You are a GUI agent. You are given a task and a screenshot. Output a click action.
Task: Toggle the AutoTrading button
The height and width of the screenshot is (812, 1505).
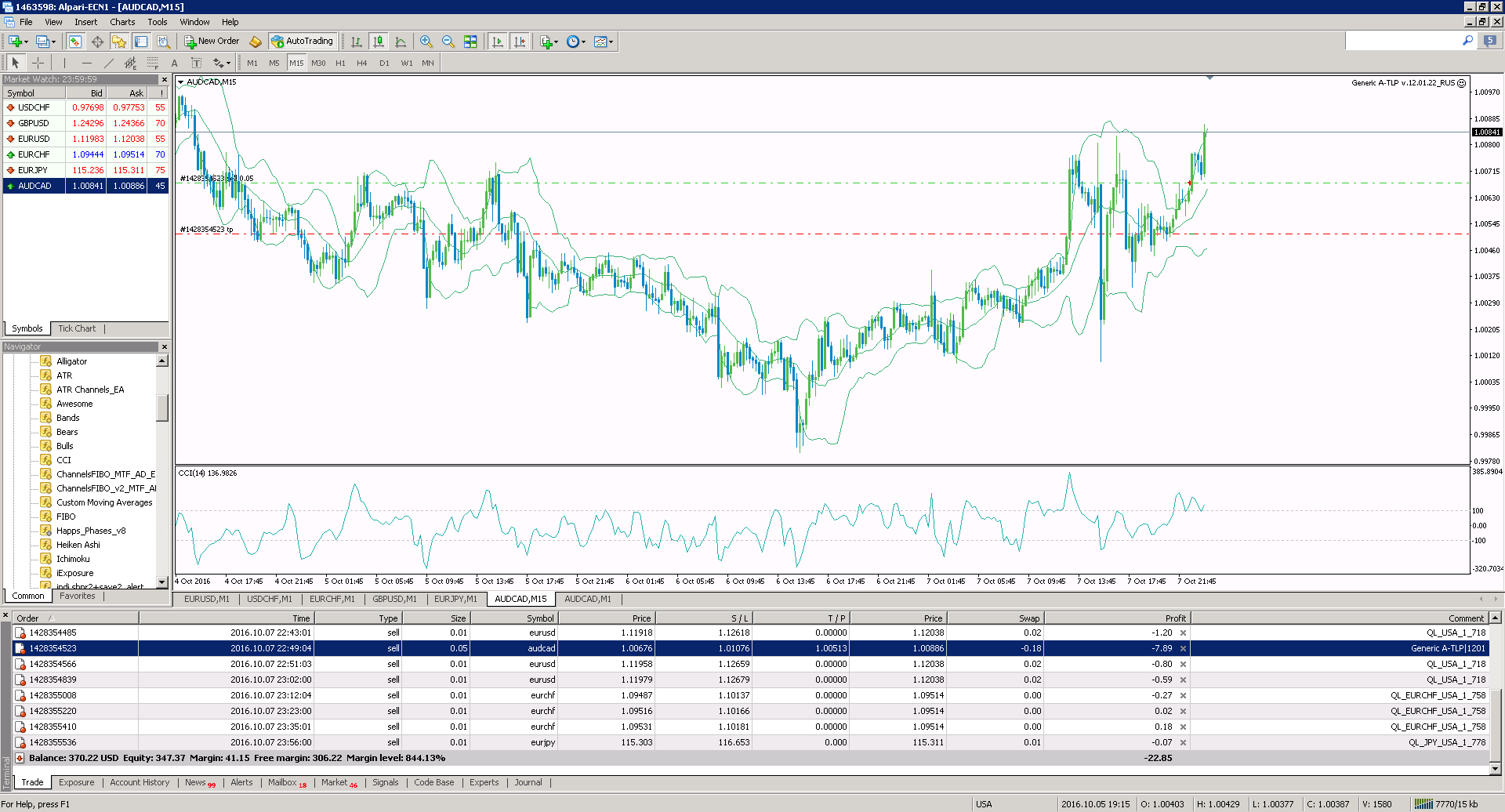[x=303, y=42]
